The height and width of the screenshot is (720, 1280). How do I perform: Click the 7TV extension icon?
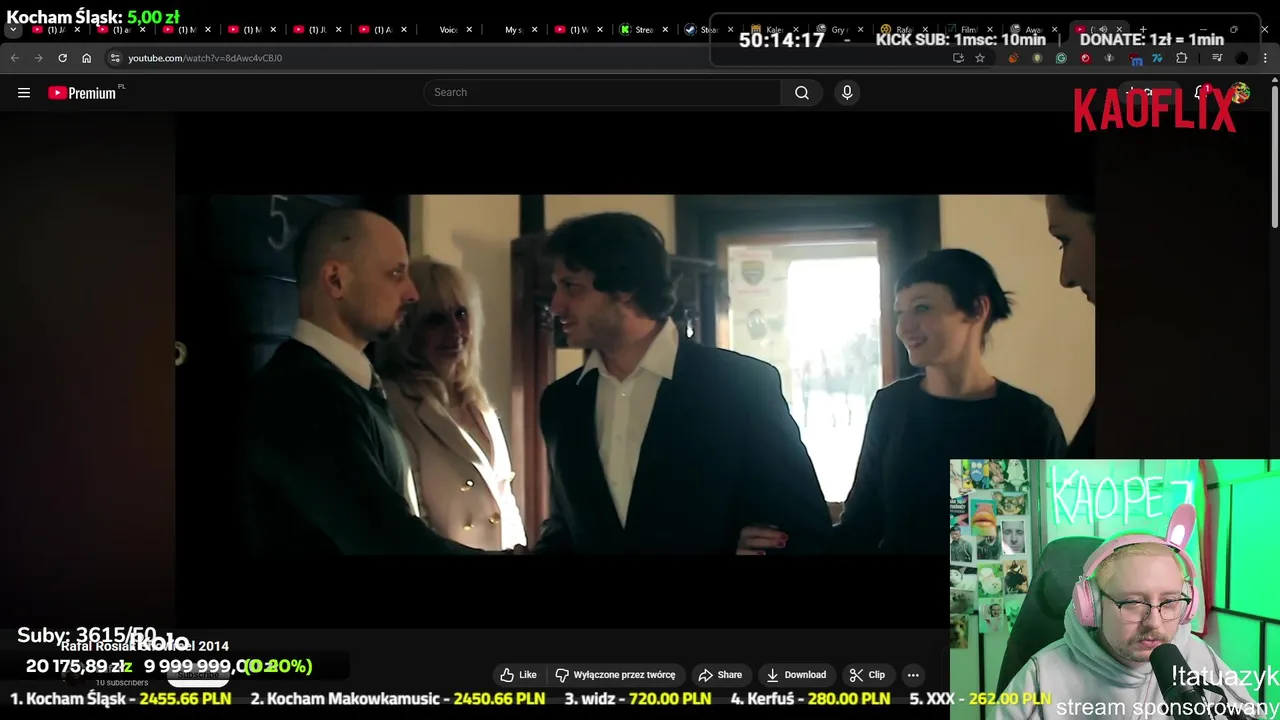click(1157, 58)
